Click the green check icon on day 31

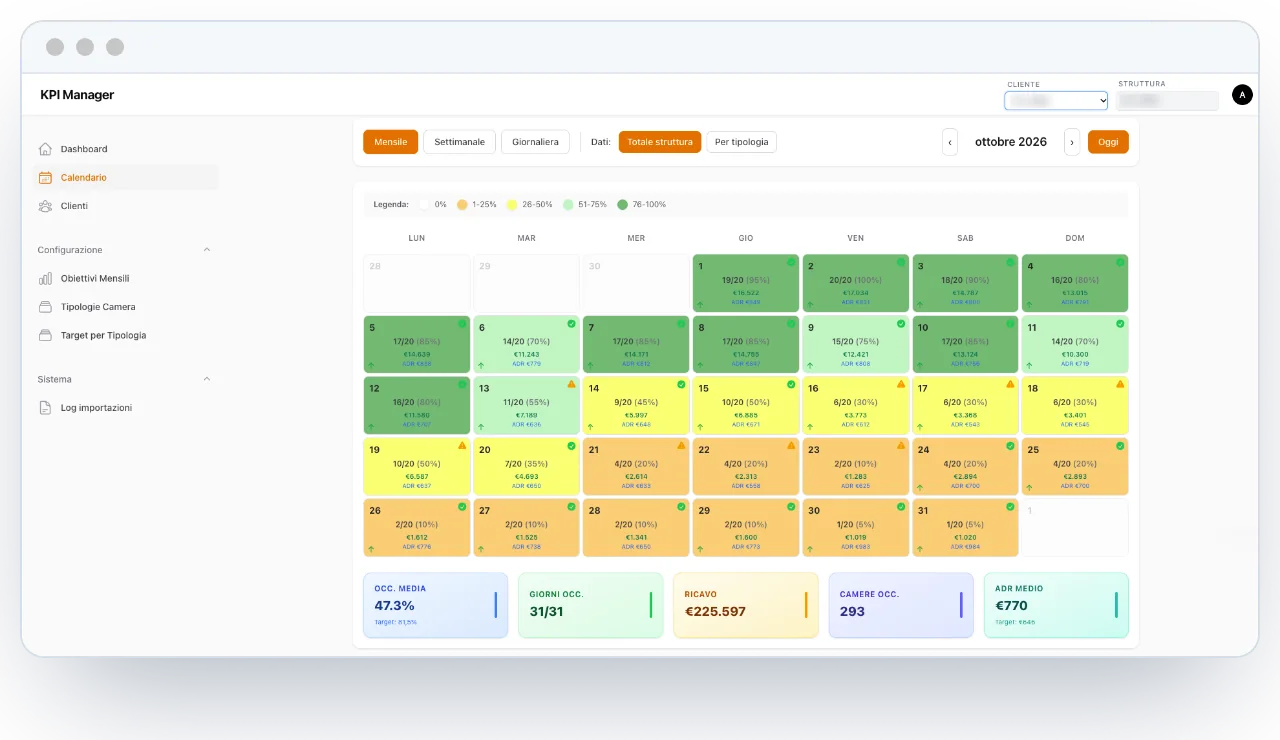pos(1011,507)
